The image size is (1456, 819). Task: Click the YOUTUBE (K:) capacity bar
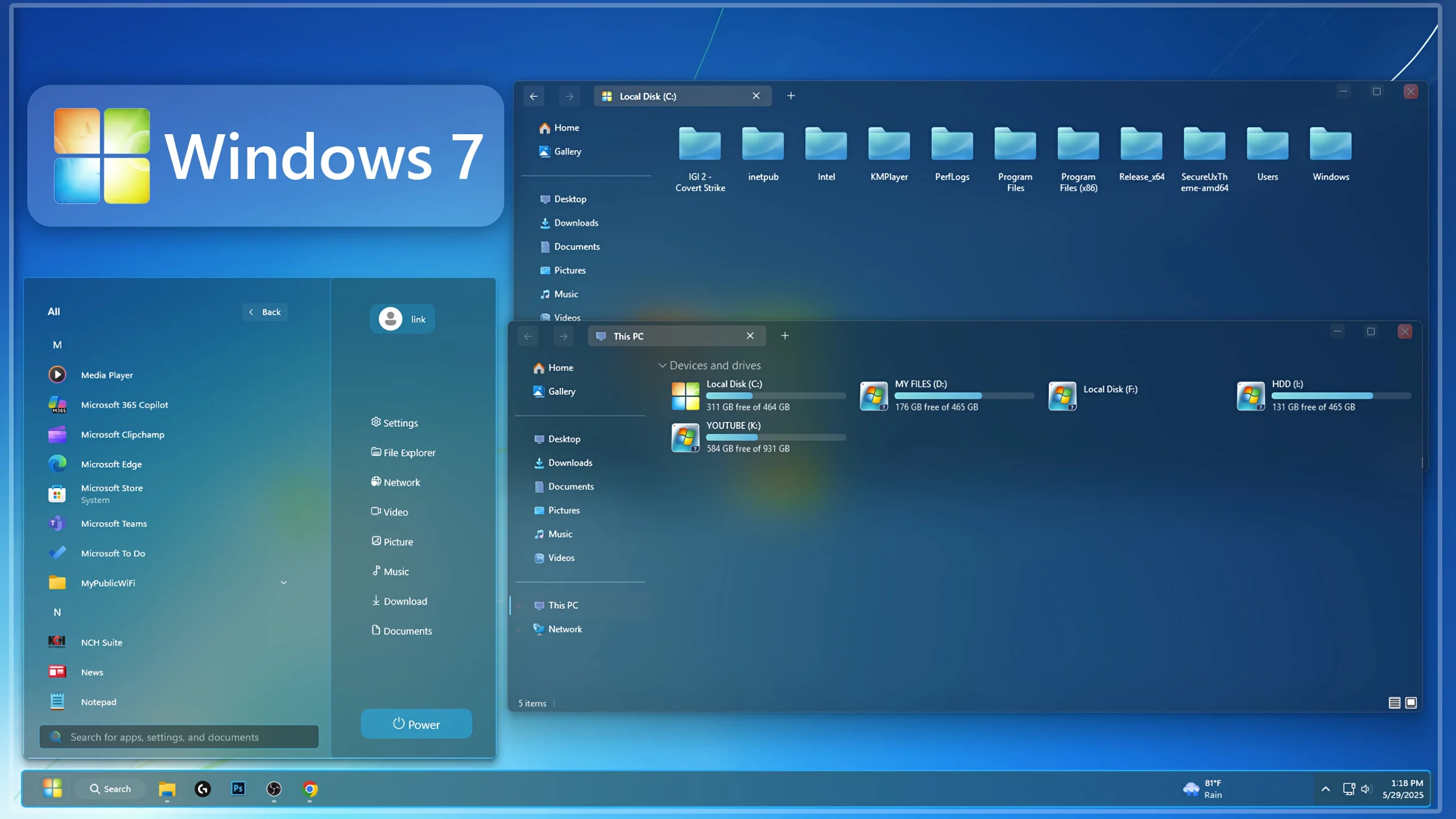coord(776,437)
